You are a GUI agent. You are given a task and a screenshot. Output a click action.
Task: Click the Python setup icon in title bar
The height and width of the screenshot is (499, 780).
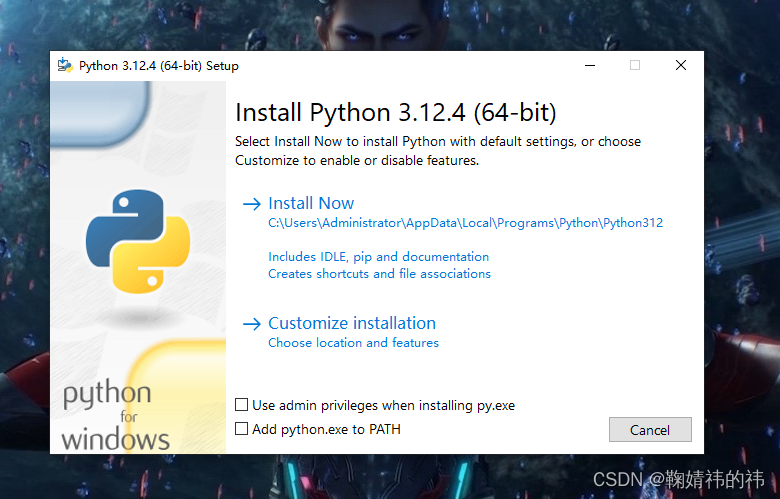tap(65, 65)
